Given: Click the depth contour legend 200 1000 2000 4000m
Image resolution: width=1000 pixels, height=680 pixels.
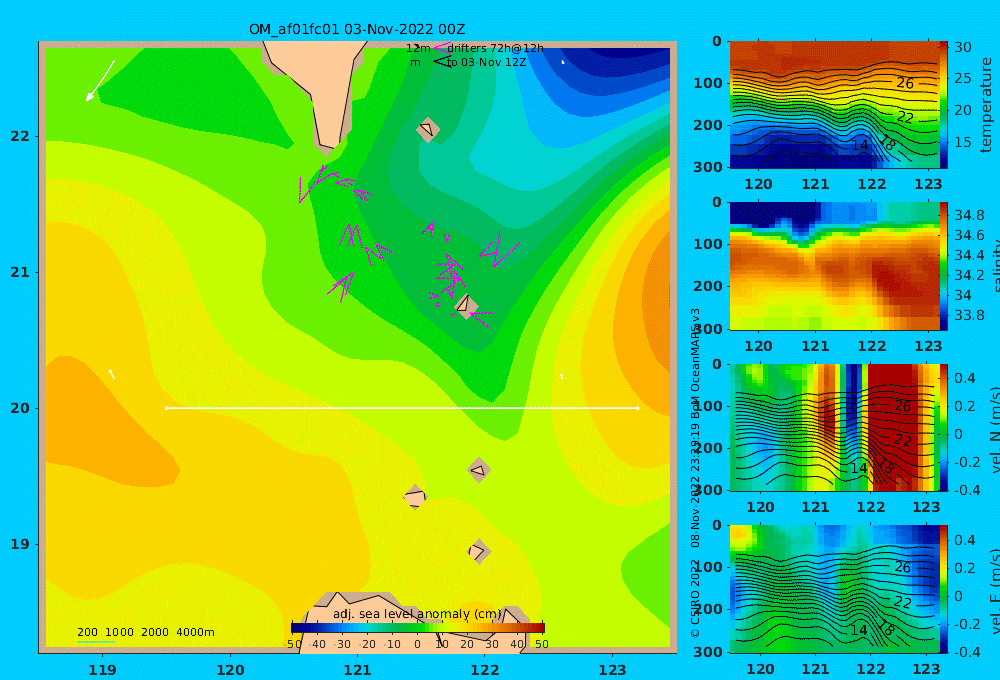Looking at the screenshot, I should [x=145, y=632].
